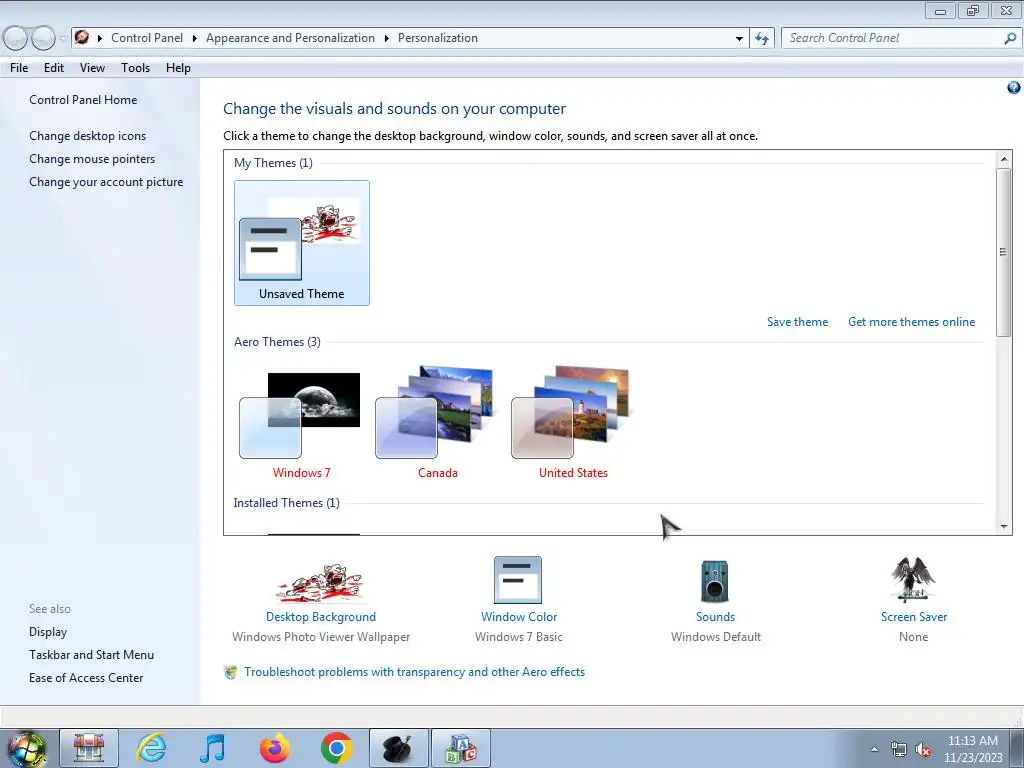Image resolution: width=1024 pixels, height=768 pixels.
Task: Open the View menu
Action: click(x=92, y=68)
